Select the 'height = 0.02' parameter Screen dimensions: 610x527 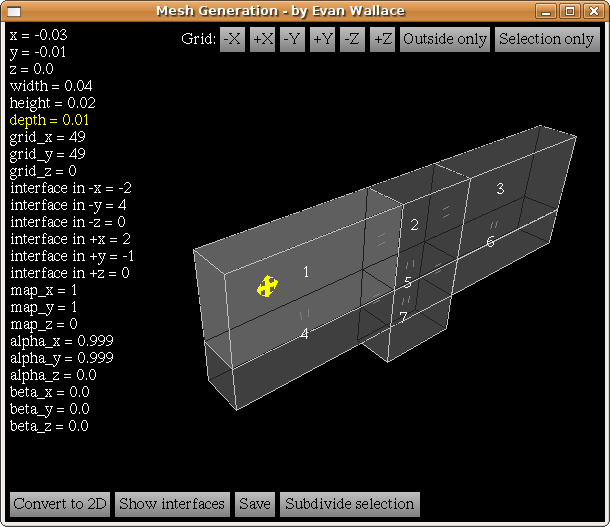[x=53, y=103]
